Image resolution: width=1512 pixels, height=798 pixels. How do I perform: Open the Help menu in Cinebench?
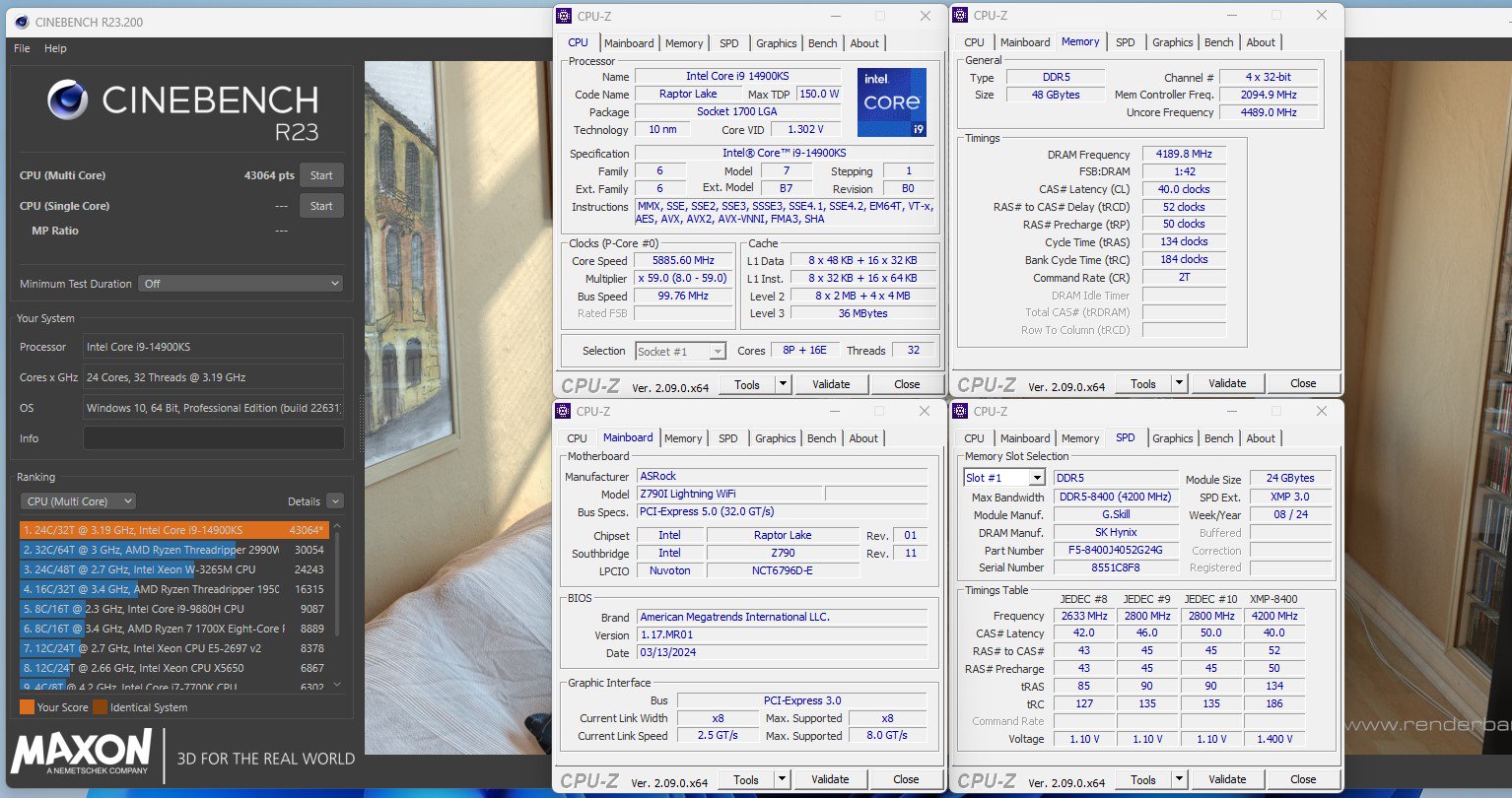click(x=55, y=48)
